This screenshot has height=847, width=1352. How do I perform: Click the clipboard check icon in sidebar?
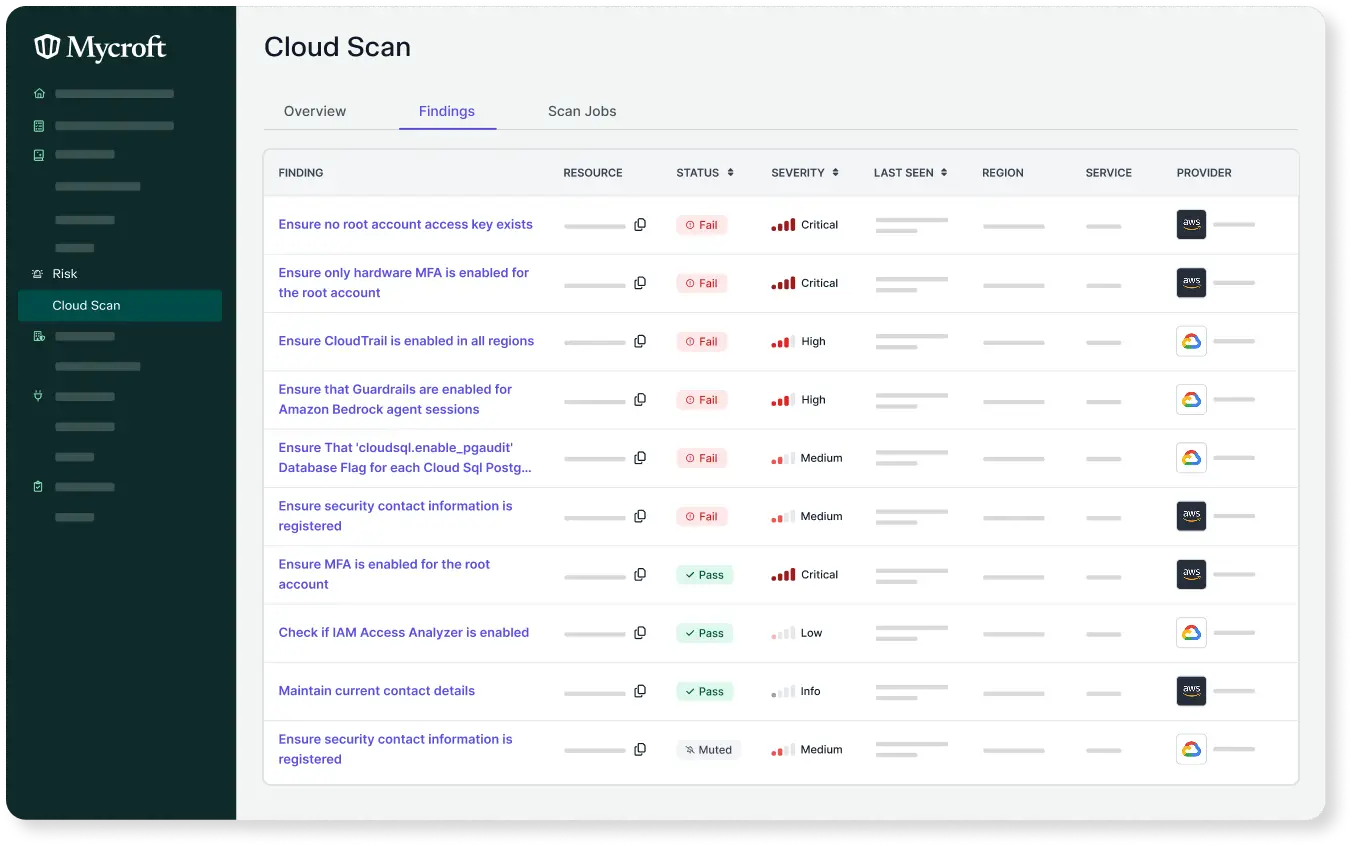pyautogui.click(x=39, y=487)
